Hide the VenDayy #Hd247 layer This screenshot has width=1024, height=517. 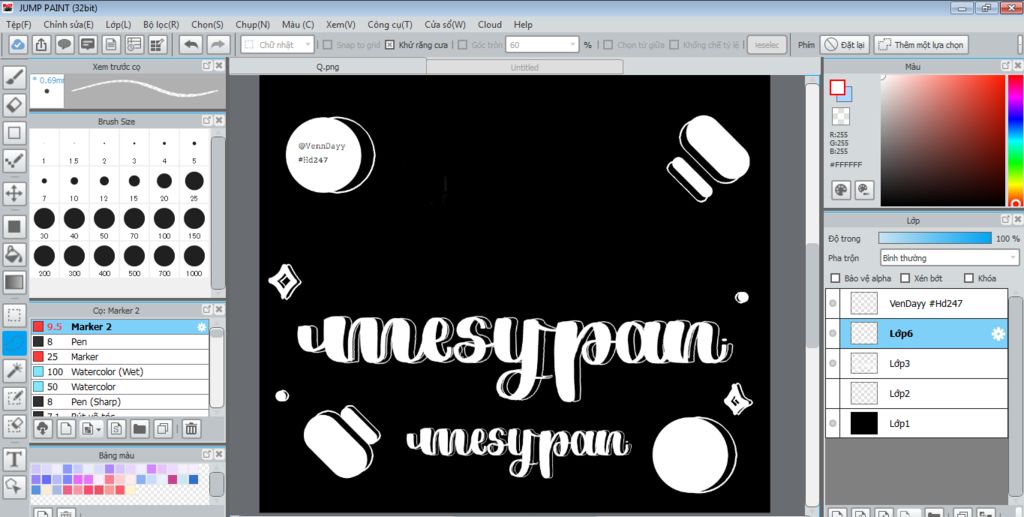[833, 304]
